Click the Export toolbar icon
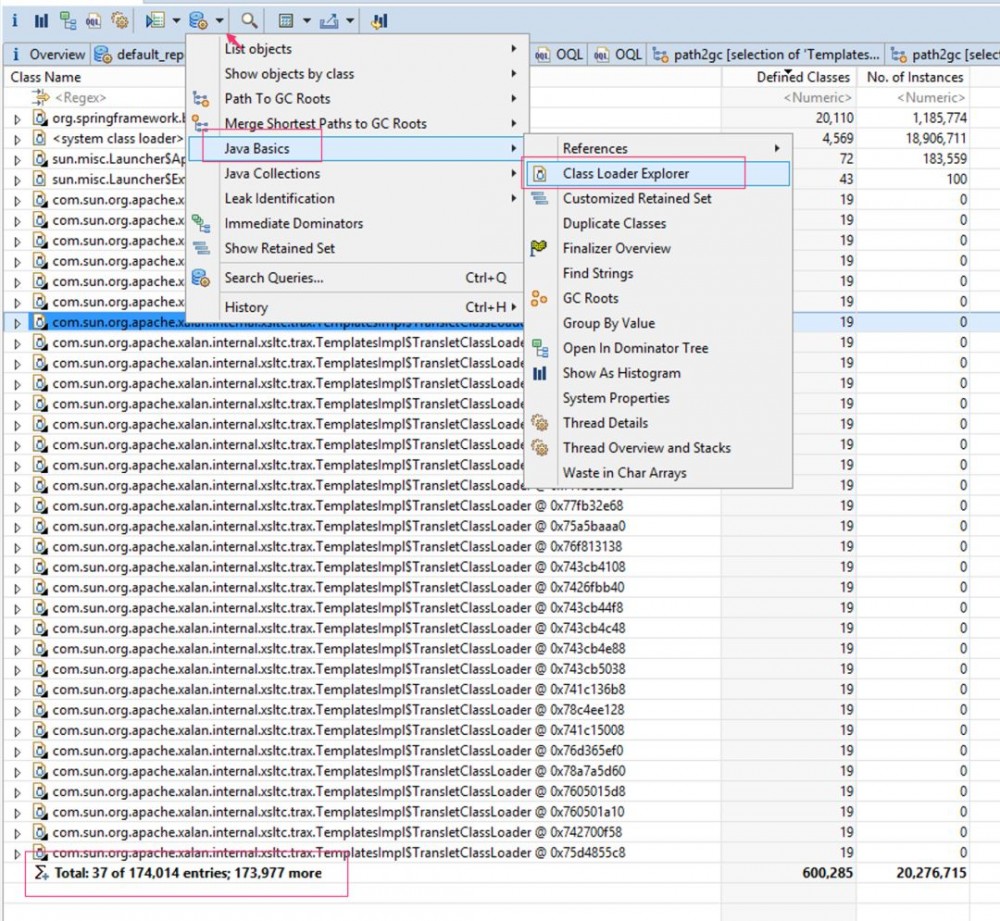 click(x=329, y=20)
